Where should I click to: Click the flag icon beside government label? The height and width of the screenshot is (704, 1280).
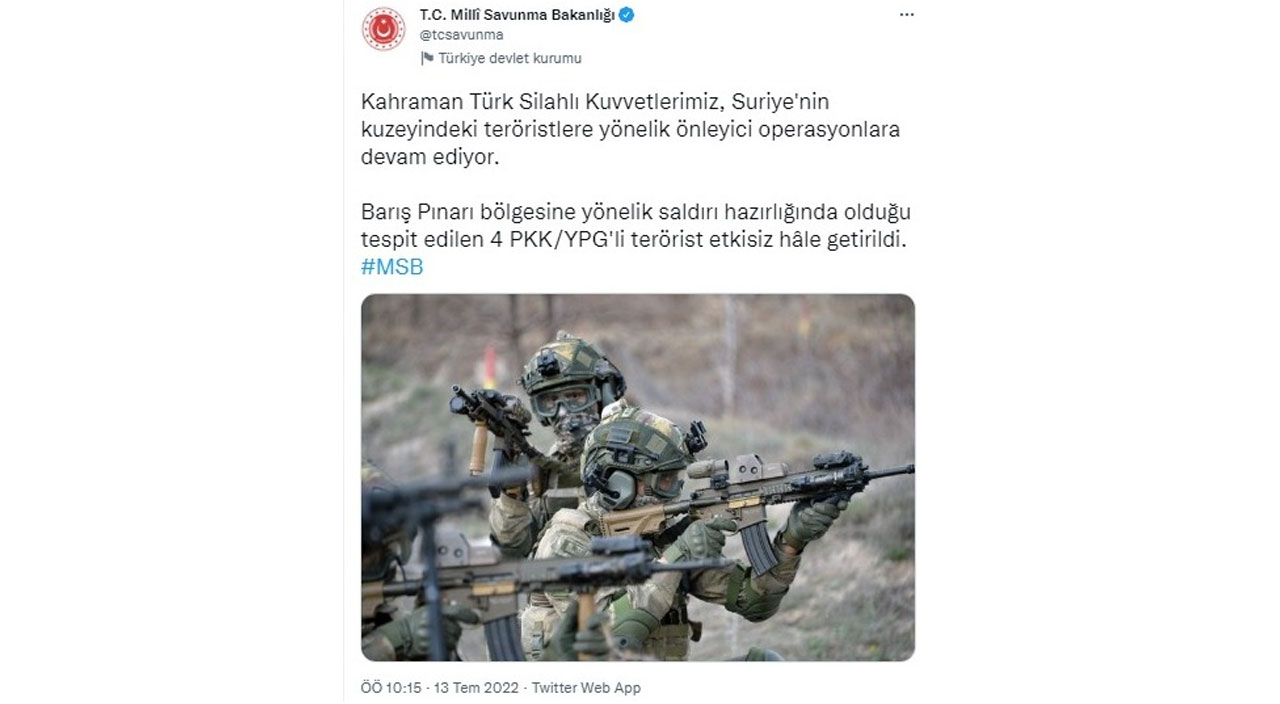click(x=427, y=58)
